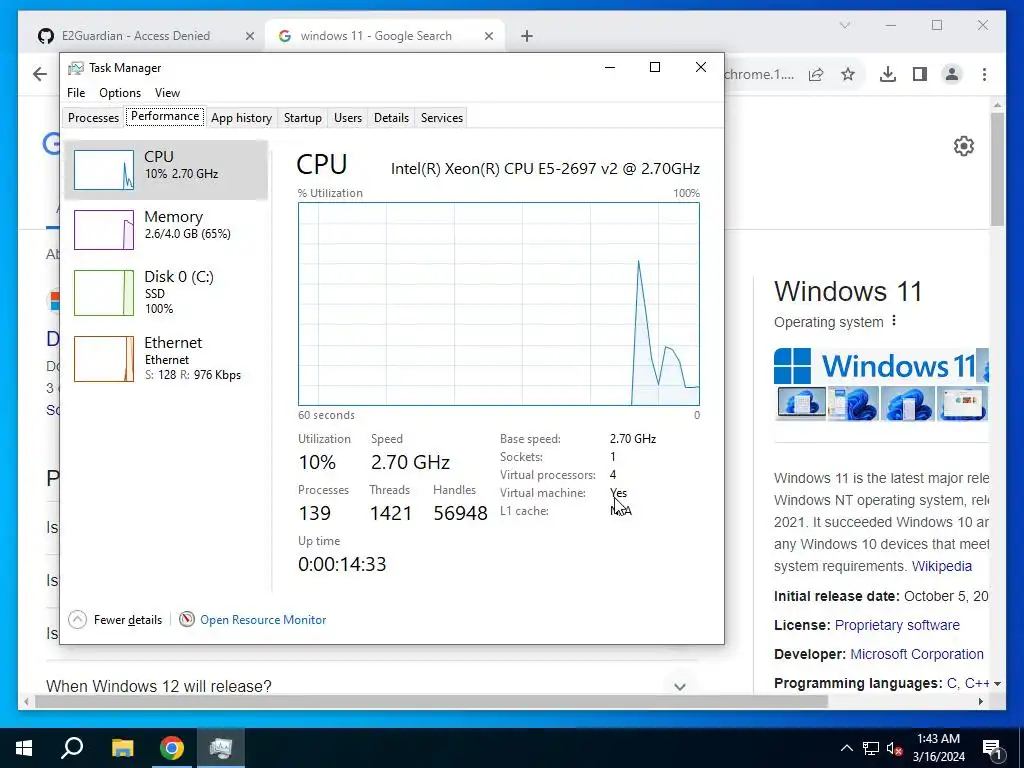Select the Ethernet performance item
Image resolution: width=1024 pixels, height=768 pixels.
(166, 359)
